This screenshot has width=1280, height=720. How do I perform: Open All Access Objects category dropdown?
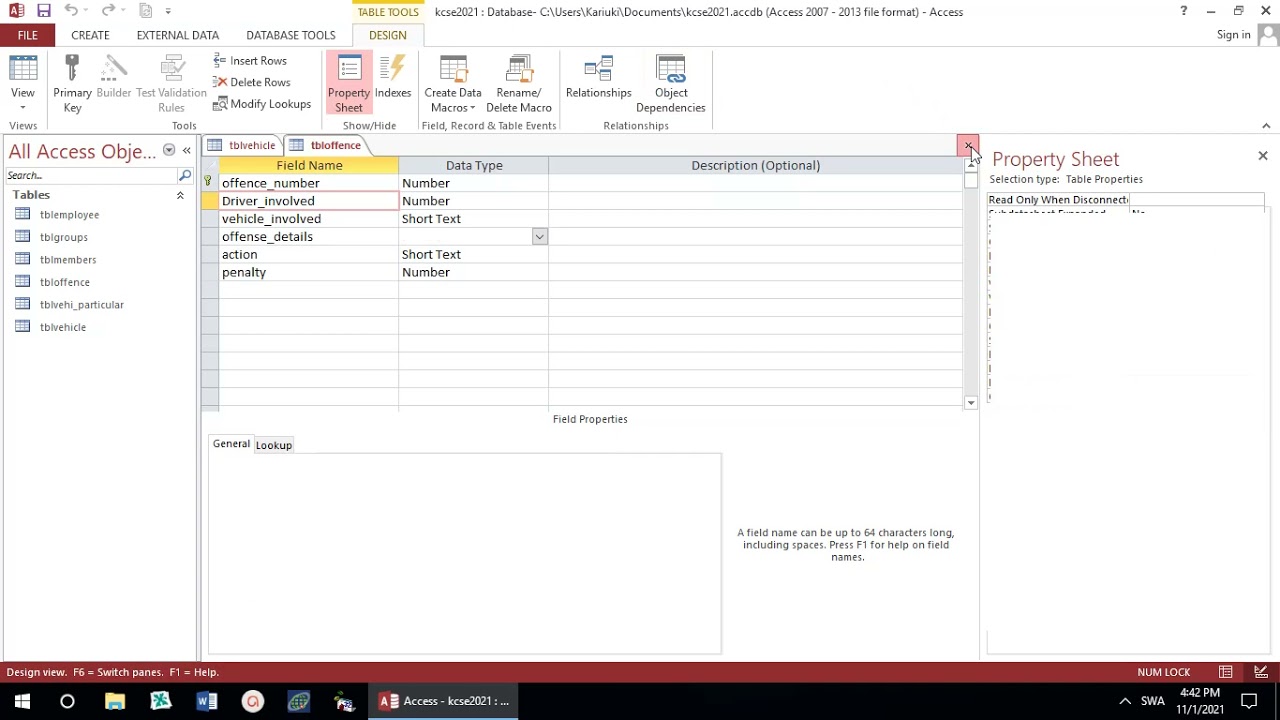[169, 151]
